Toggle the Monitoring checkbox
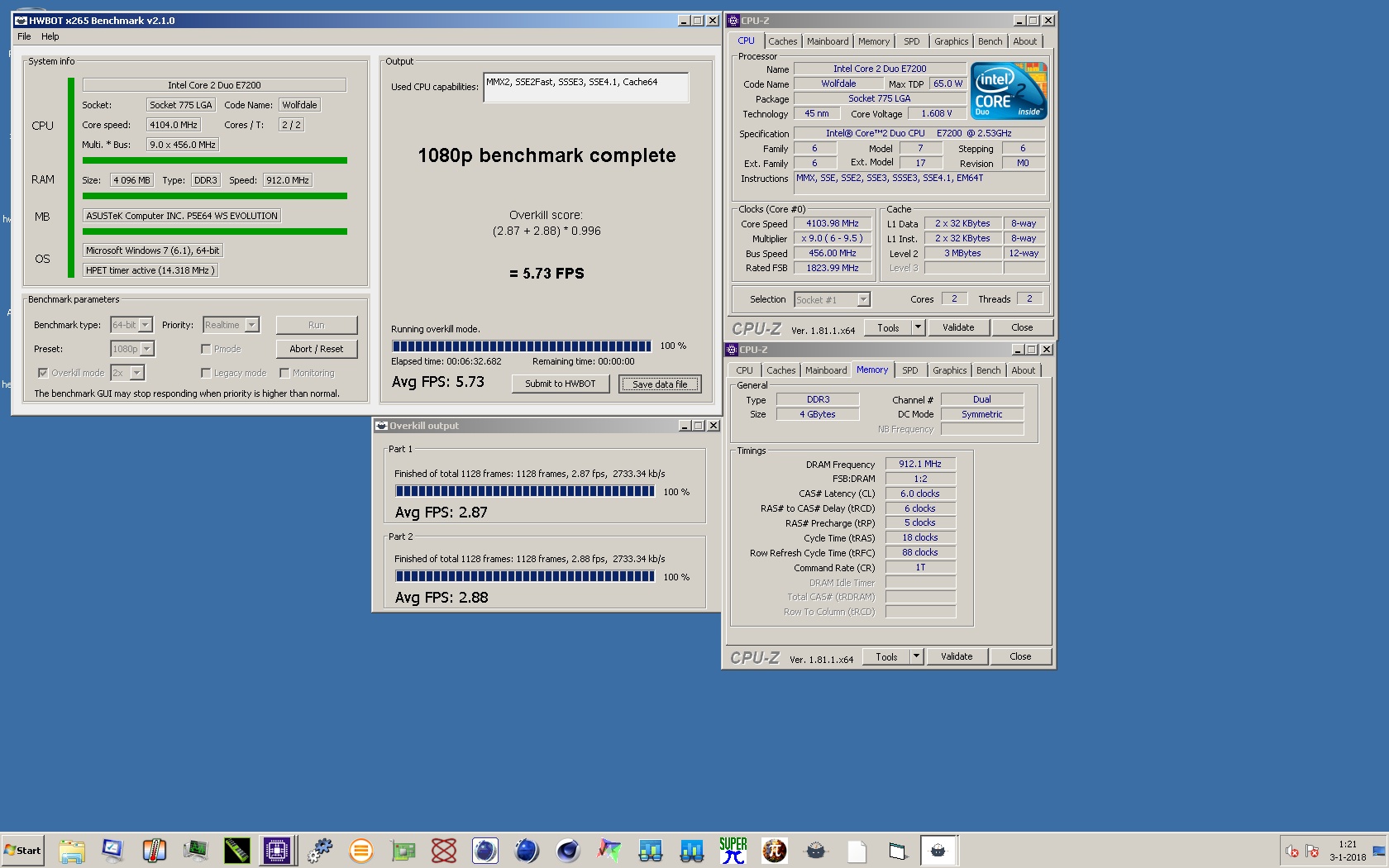This screenshot has height=868, width=1389. coord(284,373)
